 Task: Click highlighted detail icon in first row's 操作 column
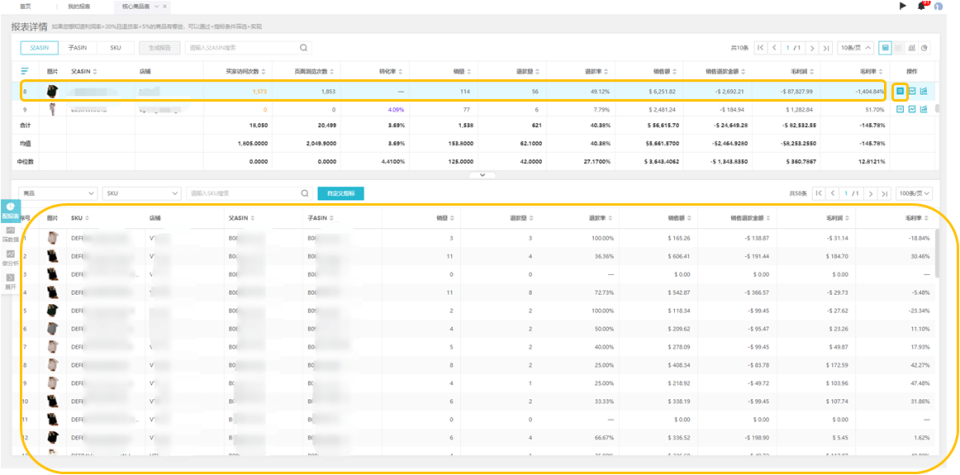click(900, 91)
